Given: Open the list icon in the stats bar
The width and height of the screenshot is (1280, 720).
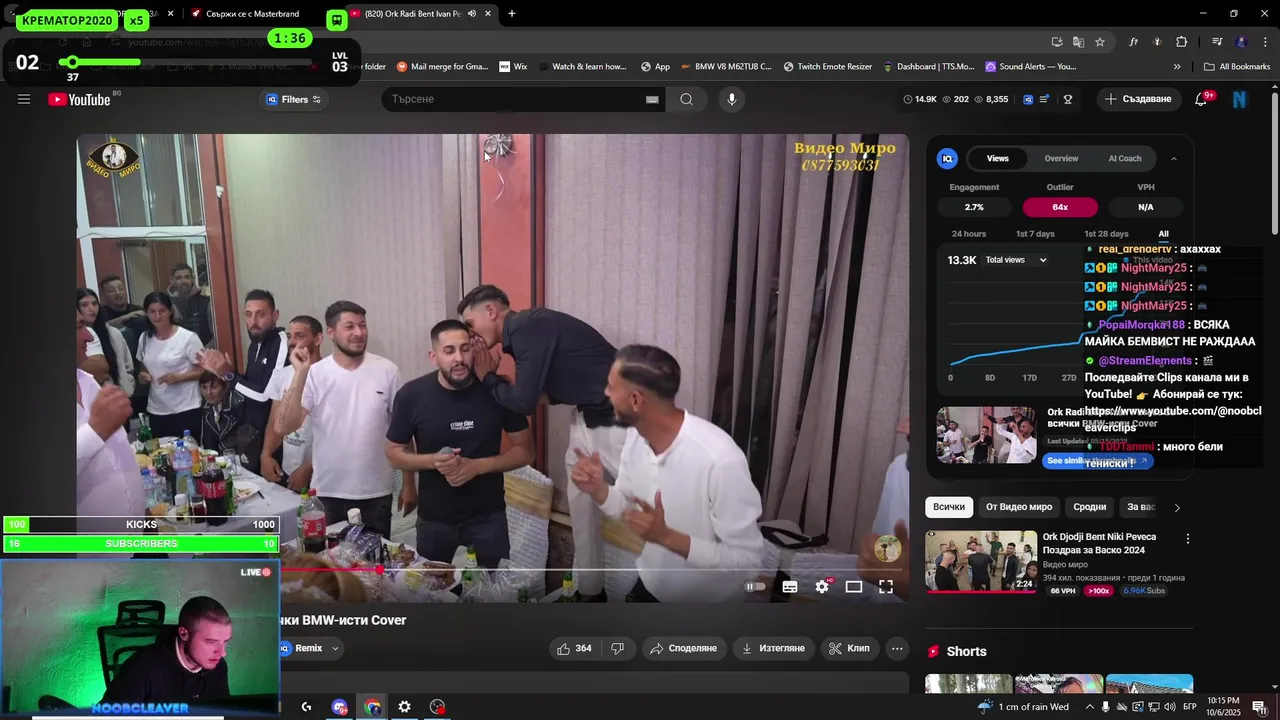Looking at the screenshot, I should point(1045,99).
